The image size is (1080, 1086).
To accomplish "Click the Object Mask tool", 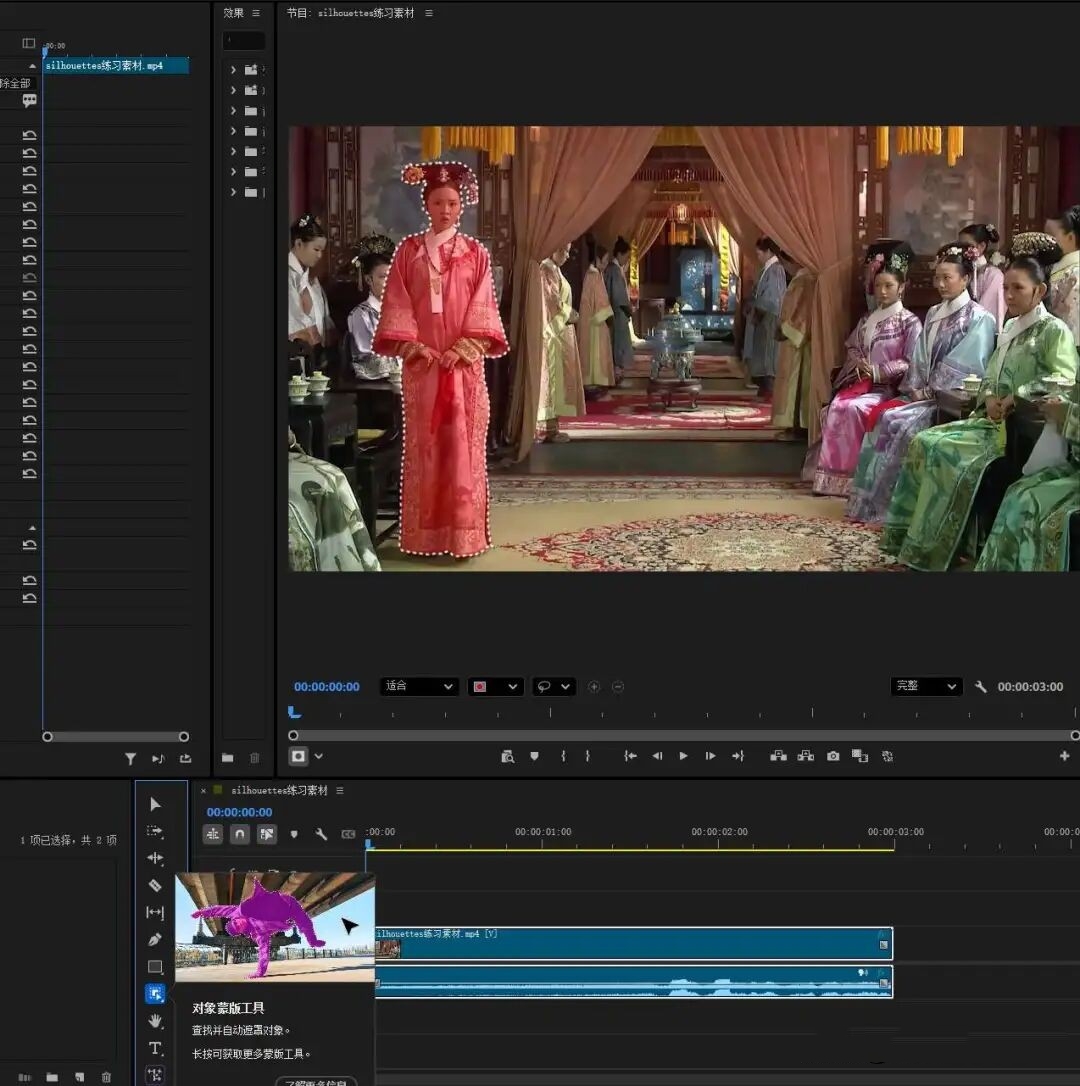I will [155, 994].
